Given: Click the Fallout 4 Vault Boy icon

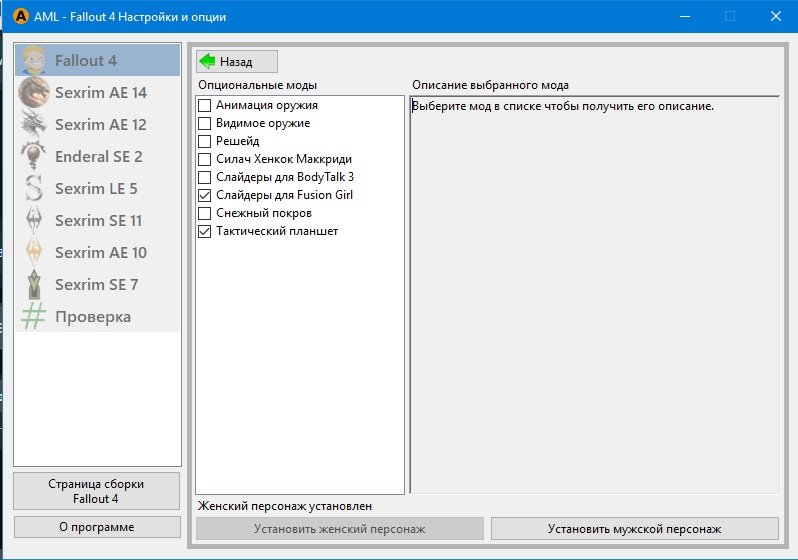Looking at the screenshot, I should 34,60.
